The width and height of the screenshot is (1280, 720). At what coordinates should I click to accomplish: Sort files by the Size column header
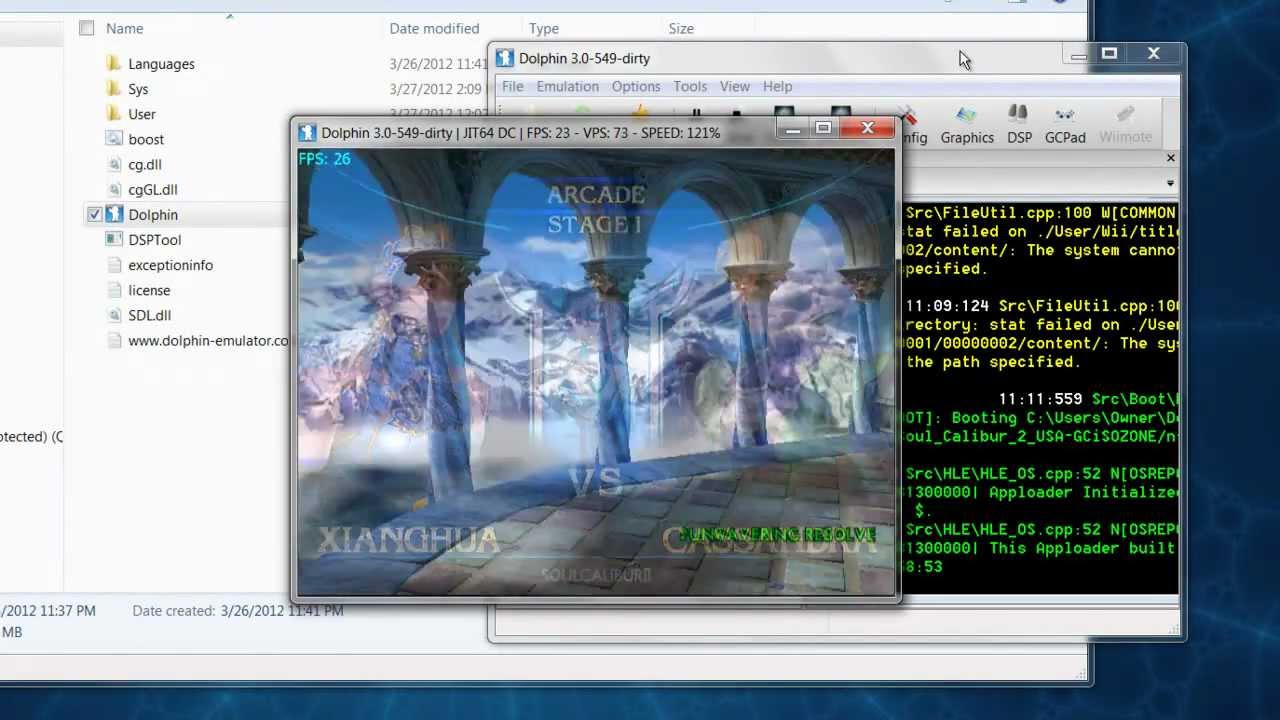tap(681, 28)
